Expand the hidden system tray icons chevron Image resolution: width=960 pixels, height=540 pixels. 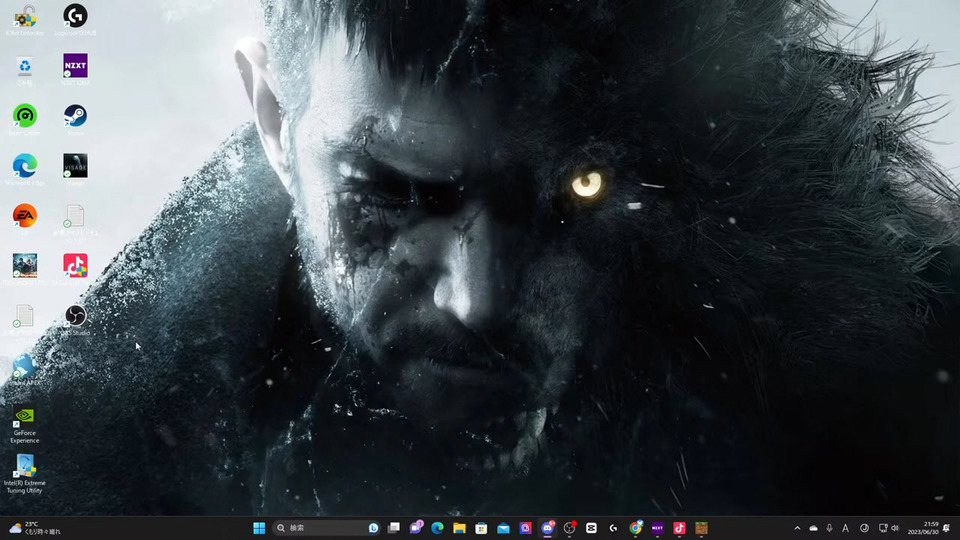coord(797,528)
